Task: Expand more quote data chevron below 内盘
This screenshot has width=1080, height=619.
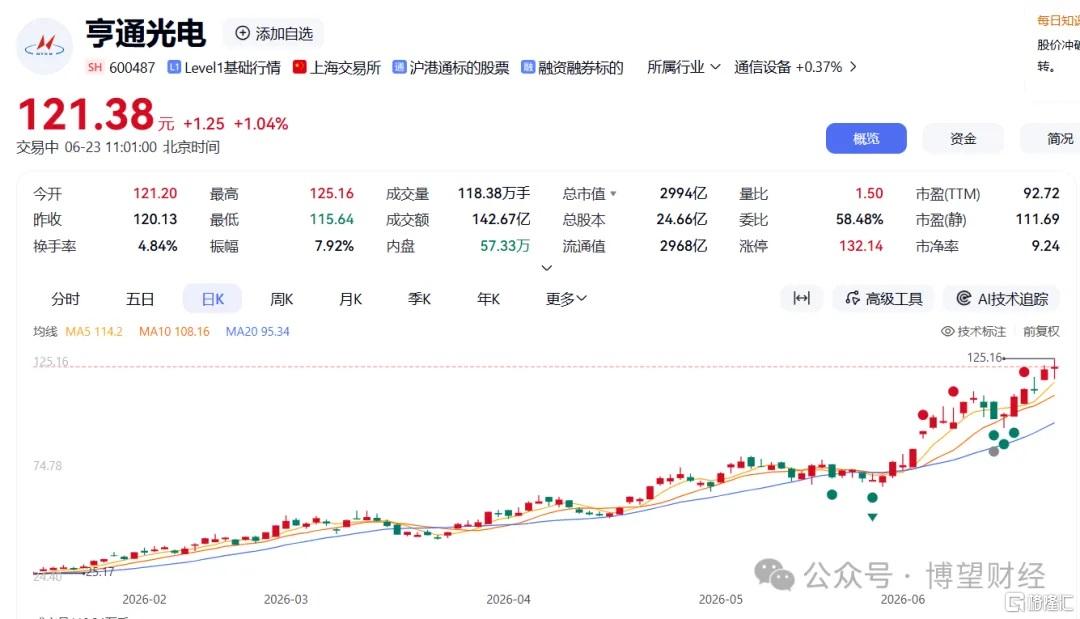Action: (x=546, y=268)
